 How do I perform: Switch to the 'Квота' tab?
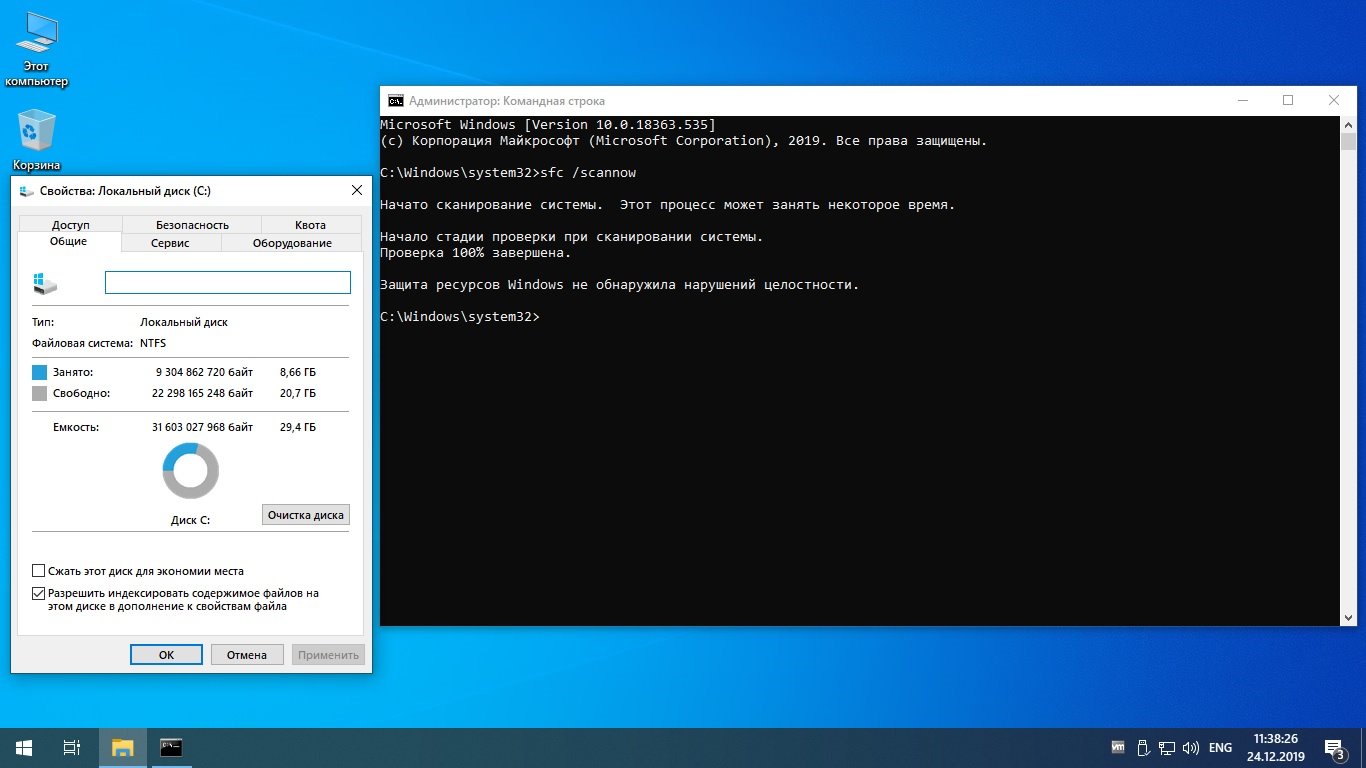(x=311, y=225)
